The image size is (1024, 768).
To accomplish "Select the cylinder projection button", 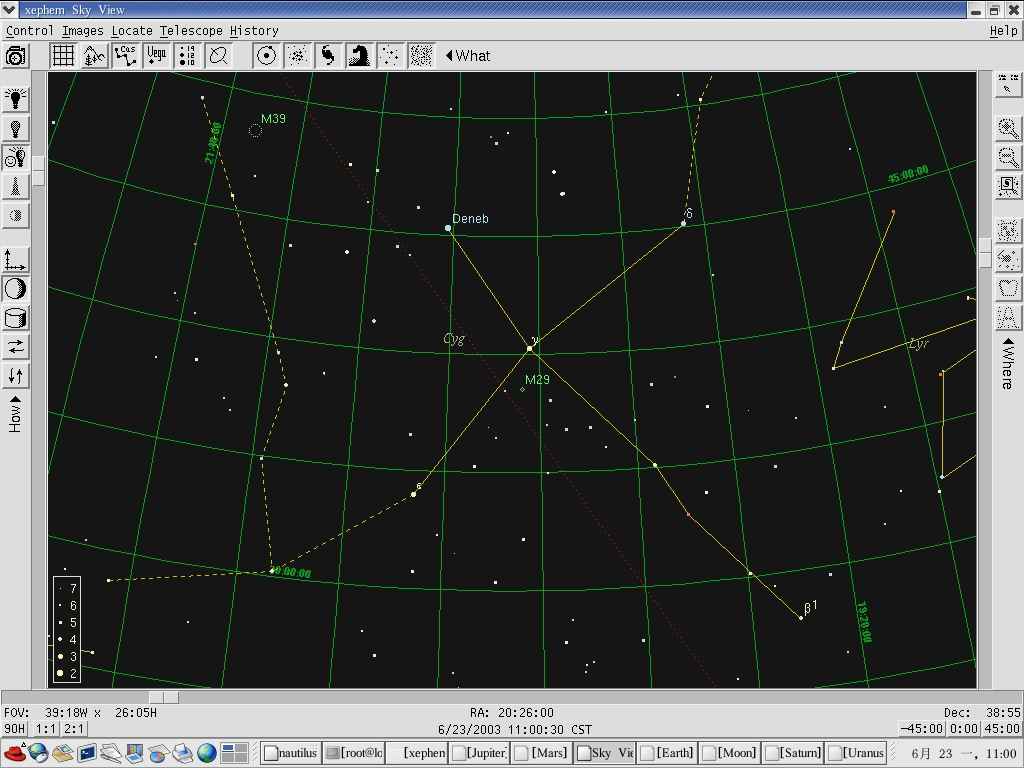I will 16,318.
